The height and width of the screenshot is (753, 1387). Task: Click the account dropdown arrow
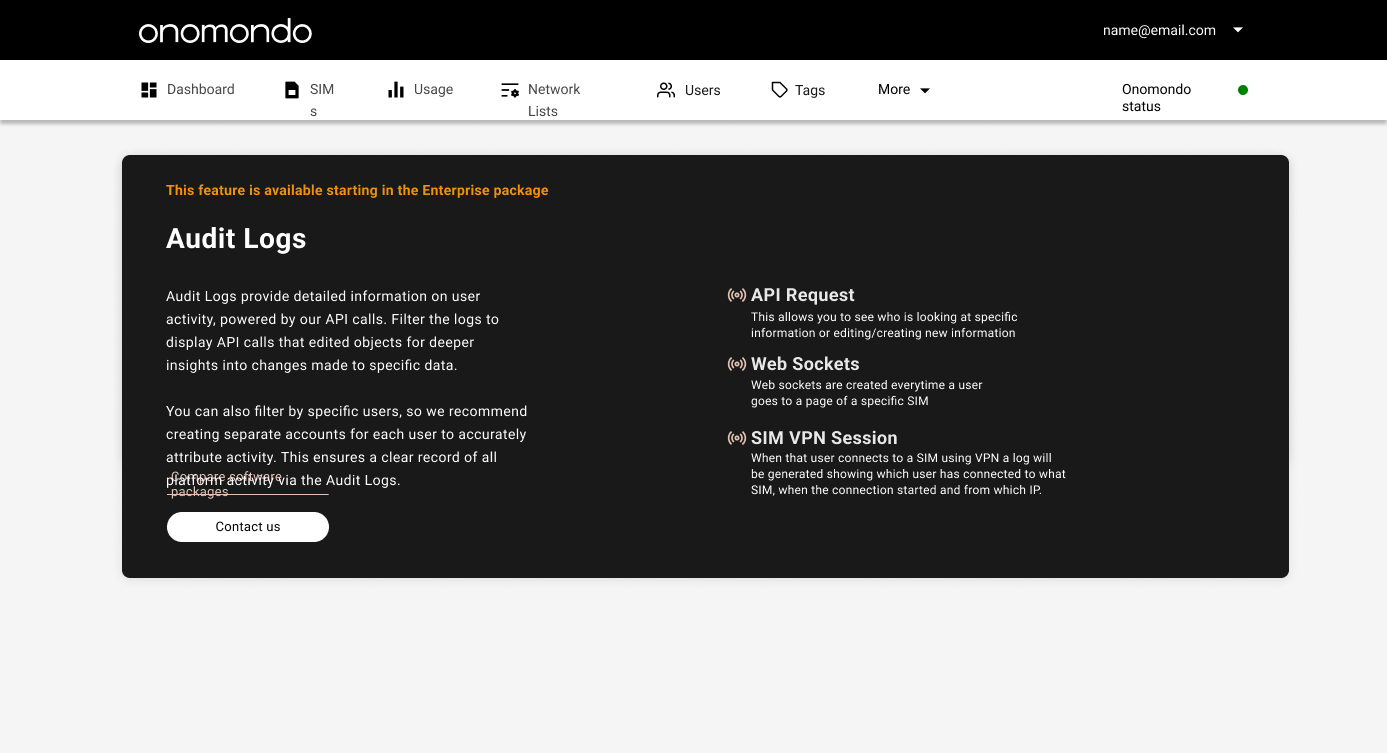coord(1238,30)
